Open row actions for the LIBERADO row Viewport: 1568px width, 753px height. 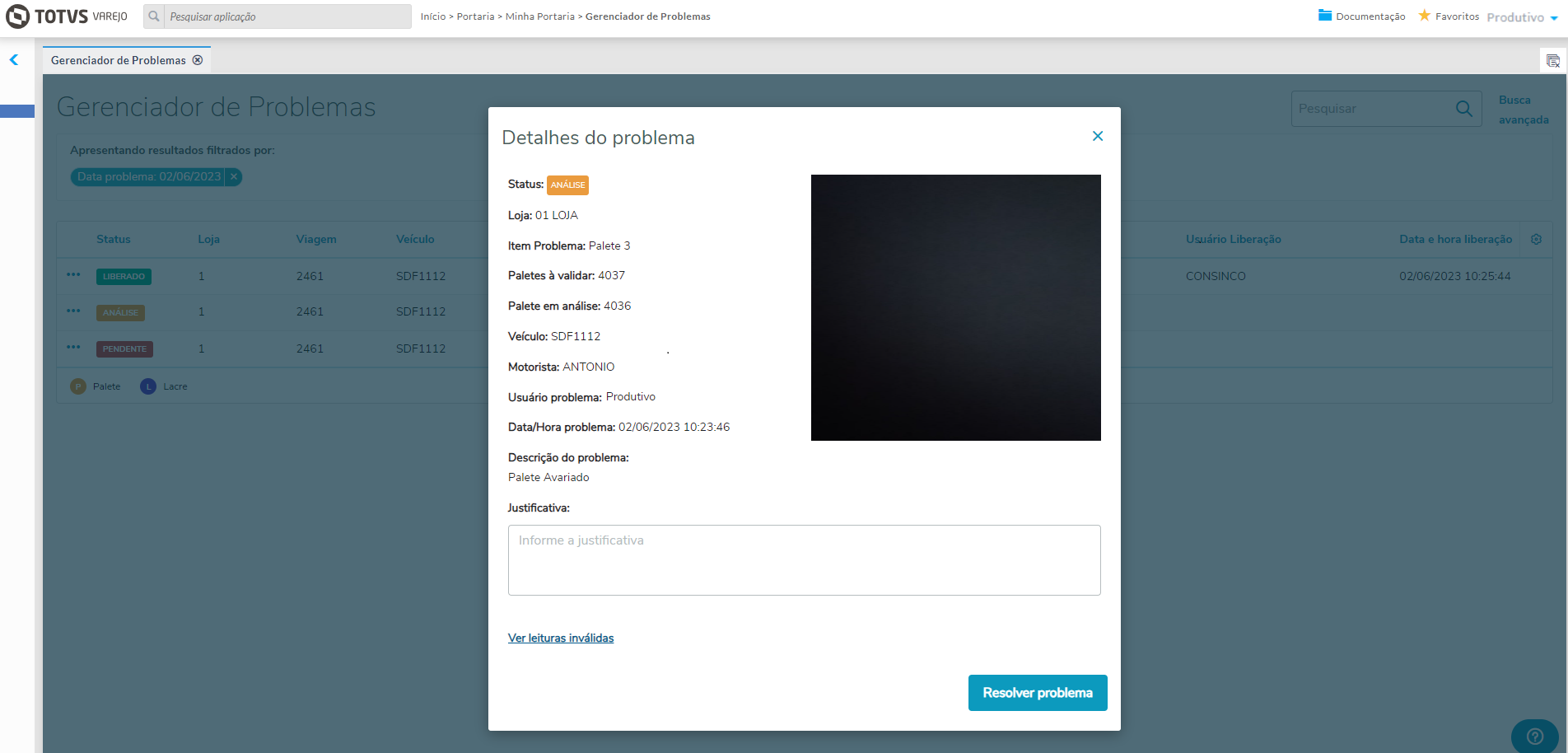click(x=73, y=275)
